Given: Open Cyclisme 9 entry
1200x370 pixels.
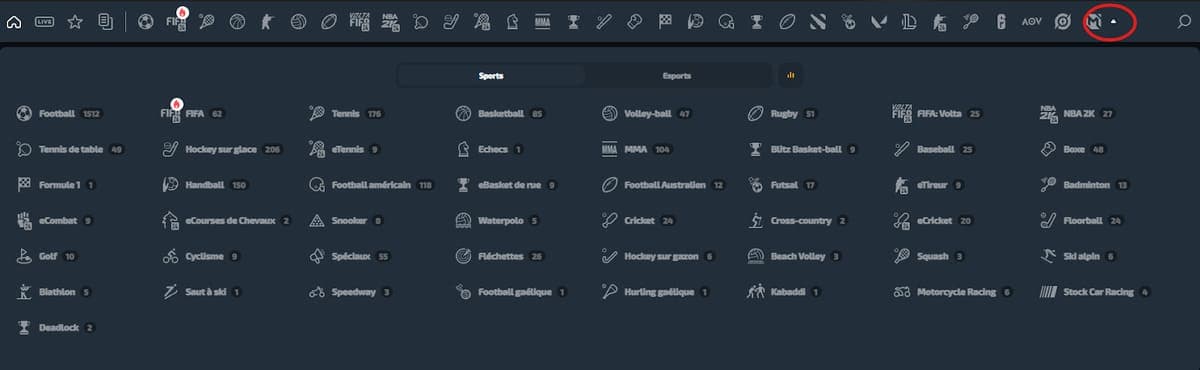Looking at the screenshot, I should pos(201,256).
